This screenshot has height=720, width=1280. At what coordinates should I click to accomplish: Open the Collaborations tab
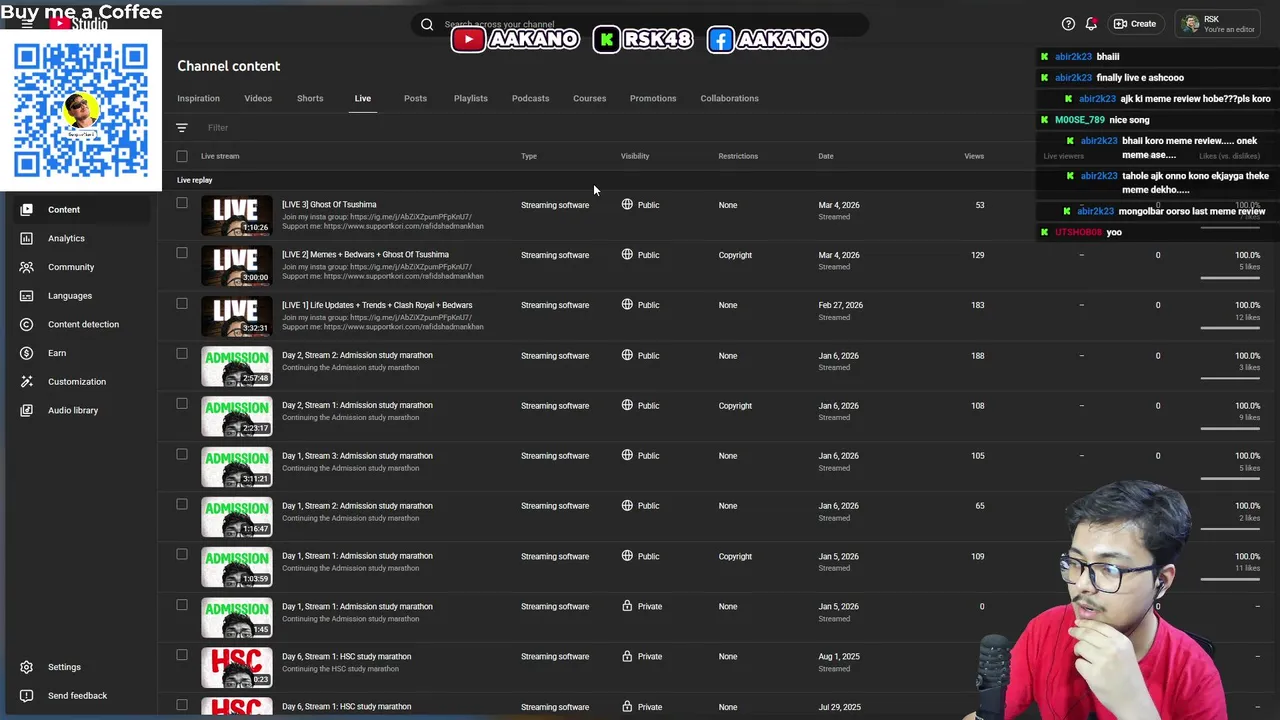[729, 98]
